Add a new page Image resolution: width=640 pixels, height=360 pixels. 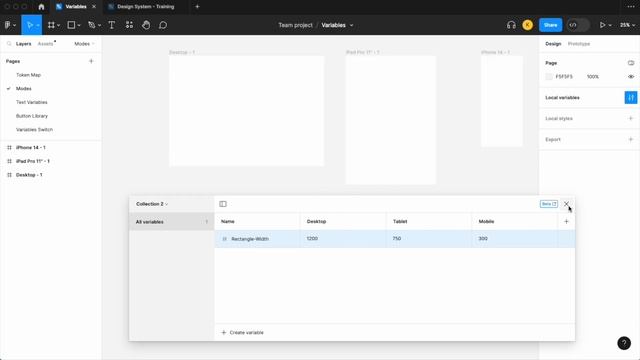pos(91,61)
